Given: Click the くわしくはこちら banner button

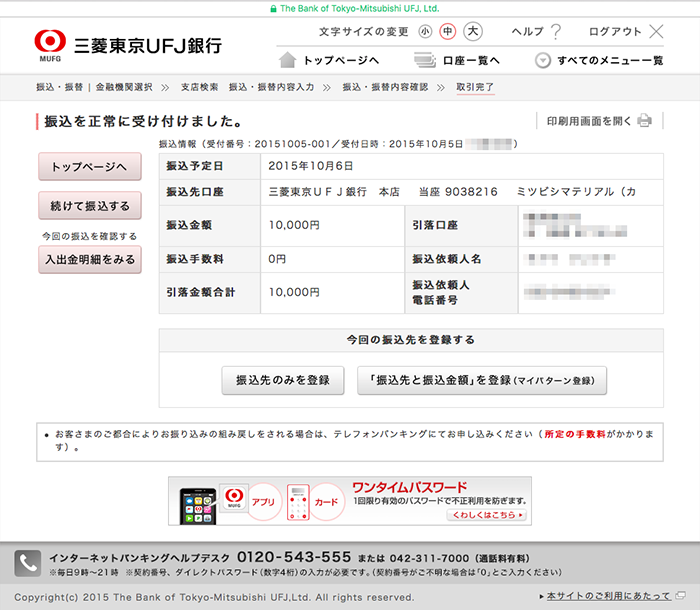Looking at the screenshot, I should (x=487, y=515).
